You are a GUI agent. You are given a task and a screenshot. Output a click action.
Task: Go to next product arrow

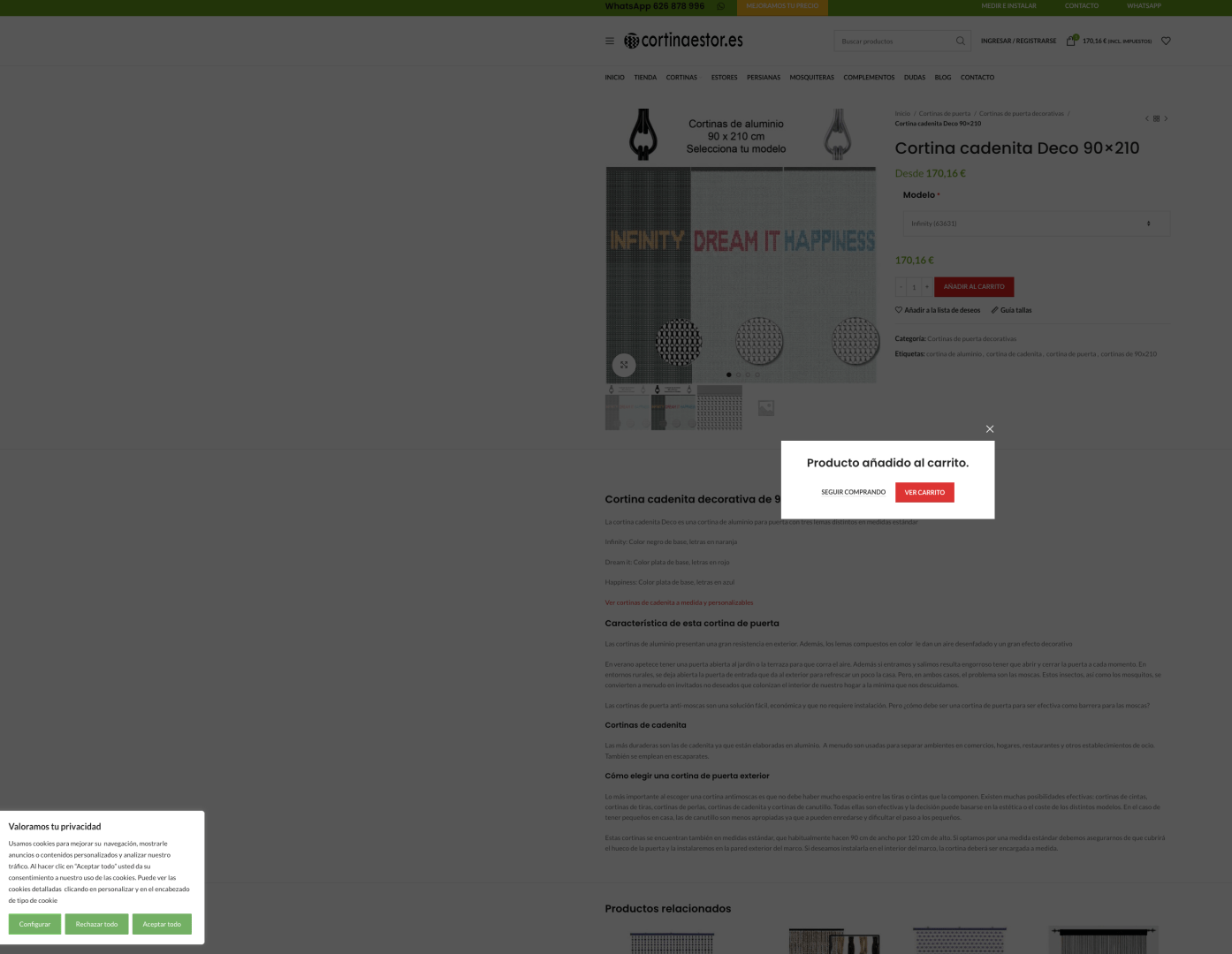point(1166,118)
